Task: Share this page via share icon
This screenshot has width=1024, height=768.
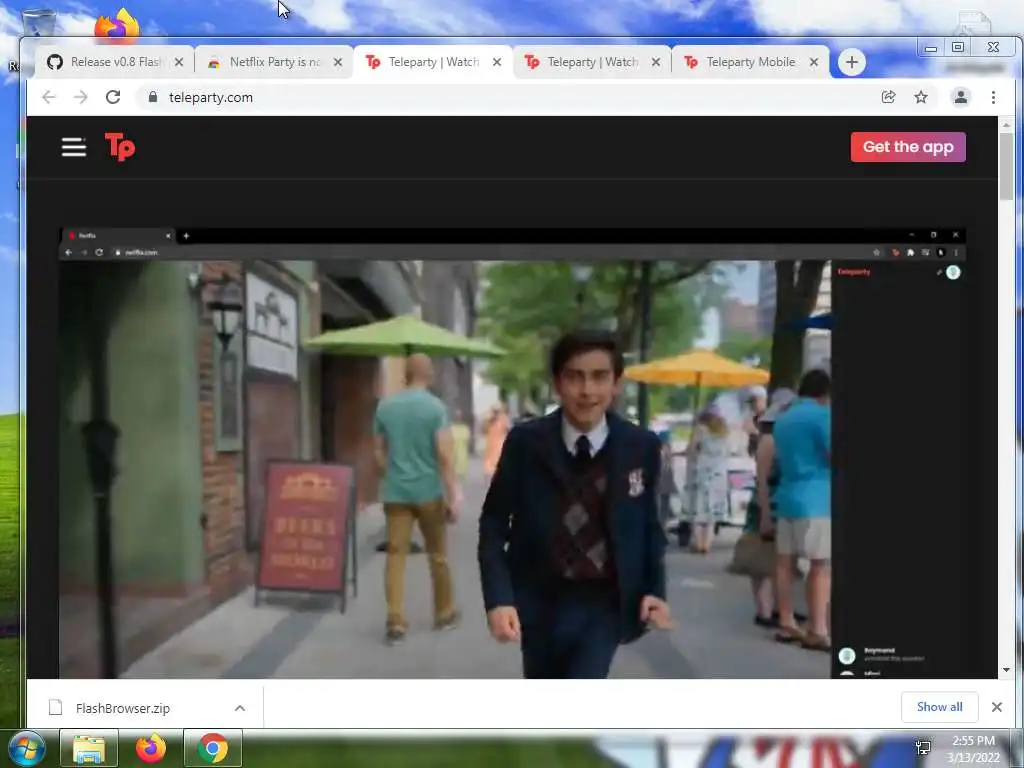Action: 888,97
